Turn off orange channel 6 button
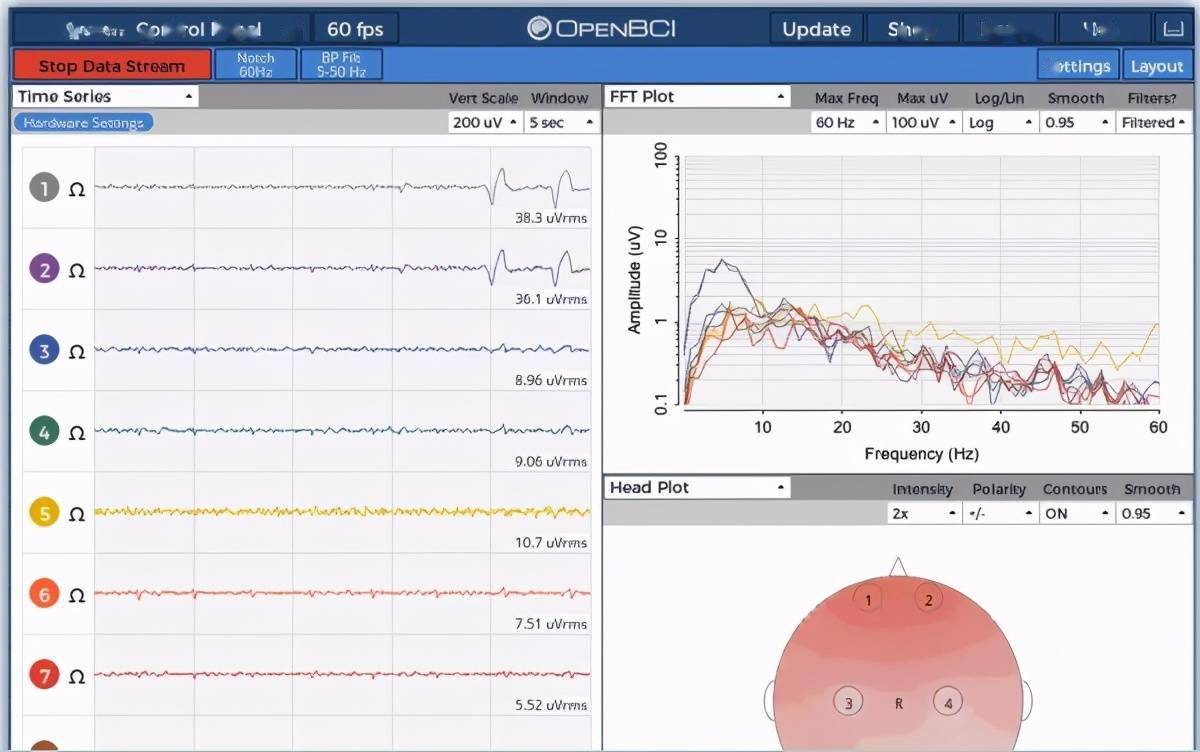Image resolution: width=1200 pixels, height=752 pixels. coord(44,595)
